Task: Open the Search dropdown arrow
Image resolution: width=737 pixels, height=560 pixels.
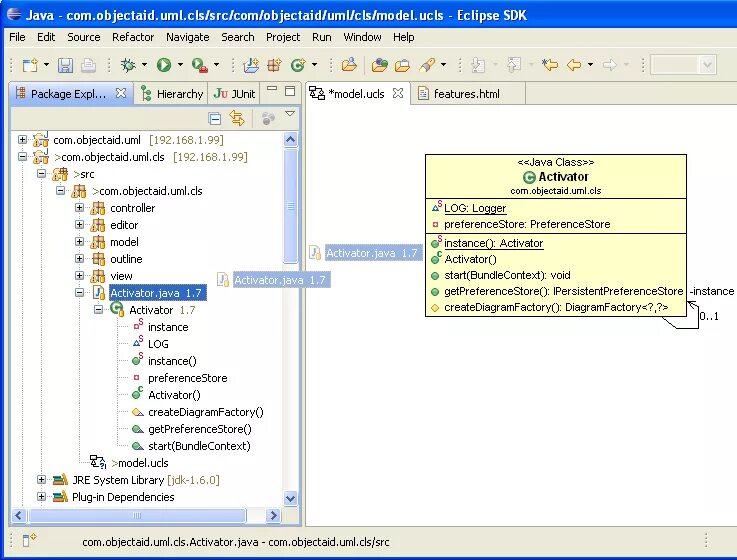Action: pyautogui.click(x=443, y=65)
